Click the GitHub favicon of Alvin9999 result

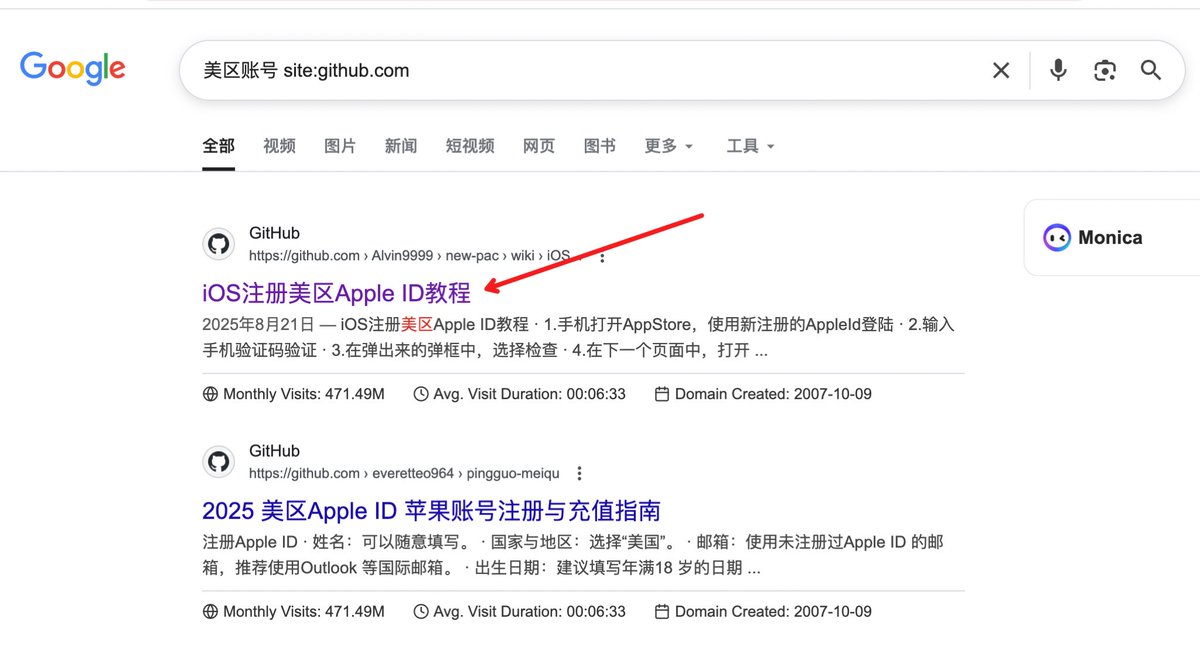[x=218, y=244]
